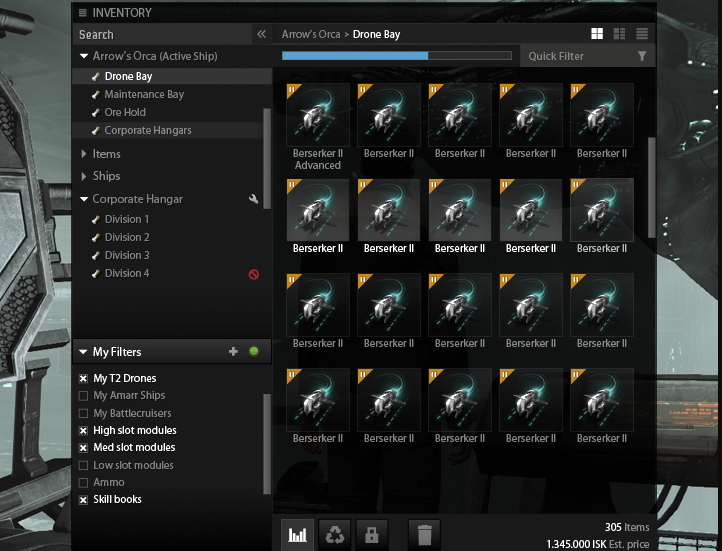This screenshot has height=551, width=722.
Task: Open the estimated price chart button
Action: coord(297,535)
